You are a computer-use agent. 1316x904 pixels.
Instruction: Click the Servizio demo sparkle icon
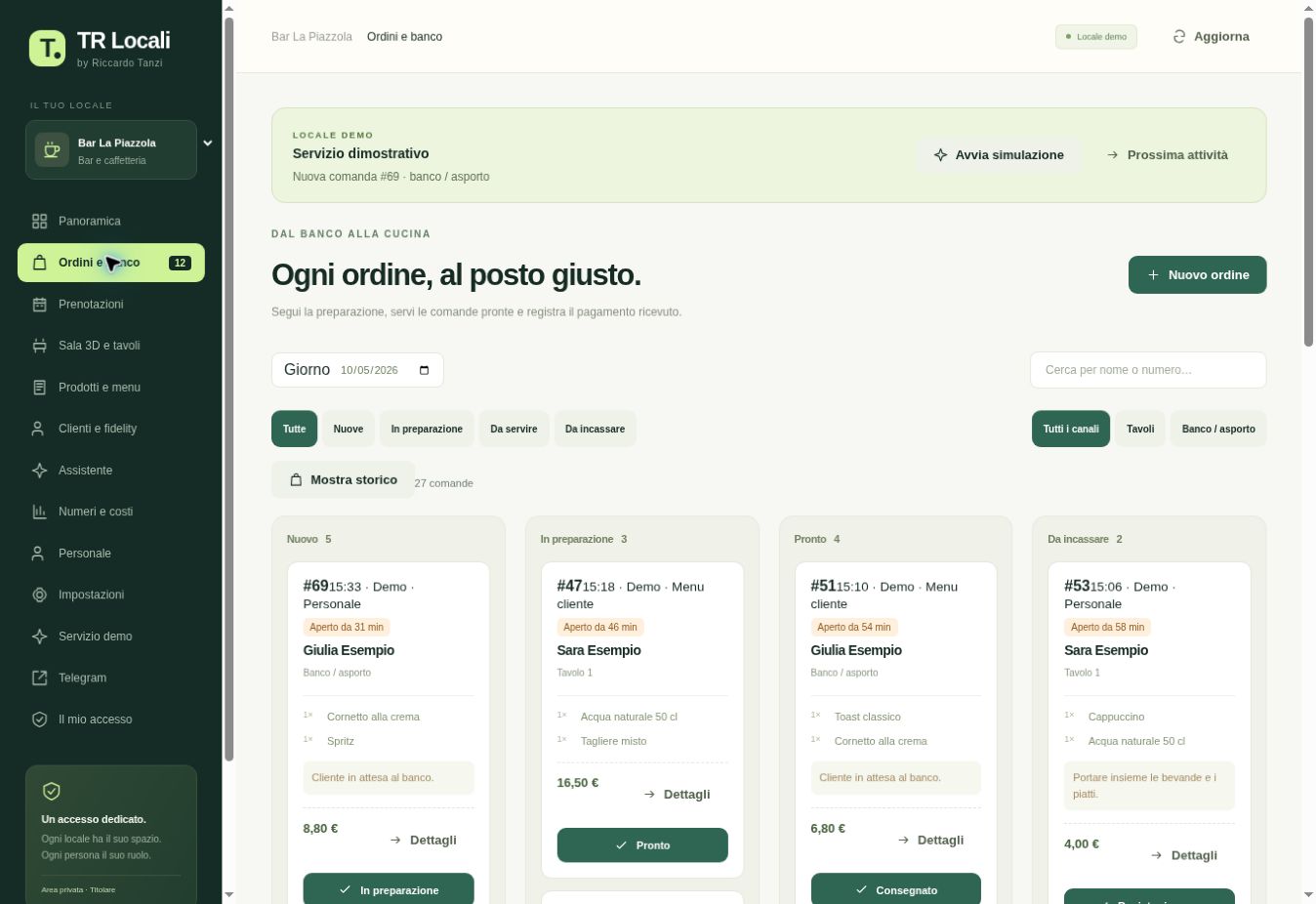coord(39,637)
